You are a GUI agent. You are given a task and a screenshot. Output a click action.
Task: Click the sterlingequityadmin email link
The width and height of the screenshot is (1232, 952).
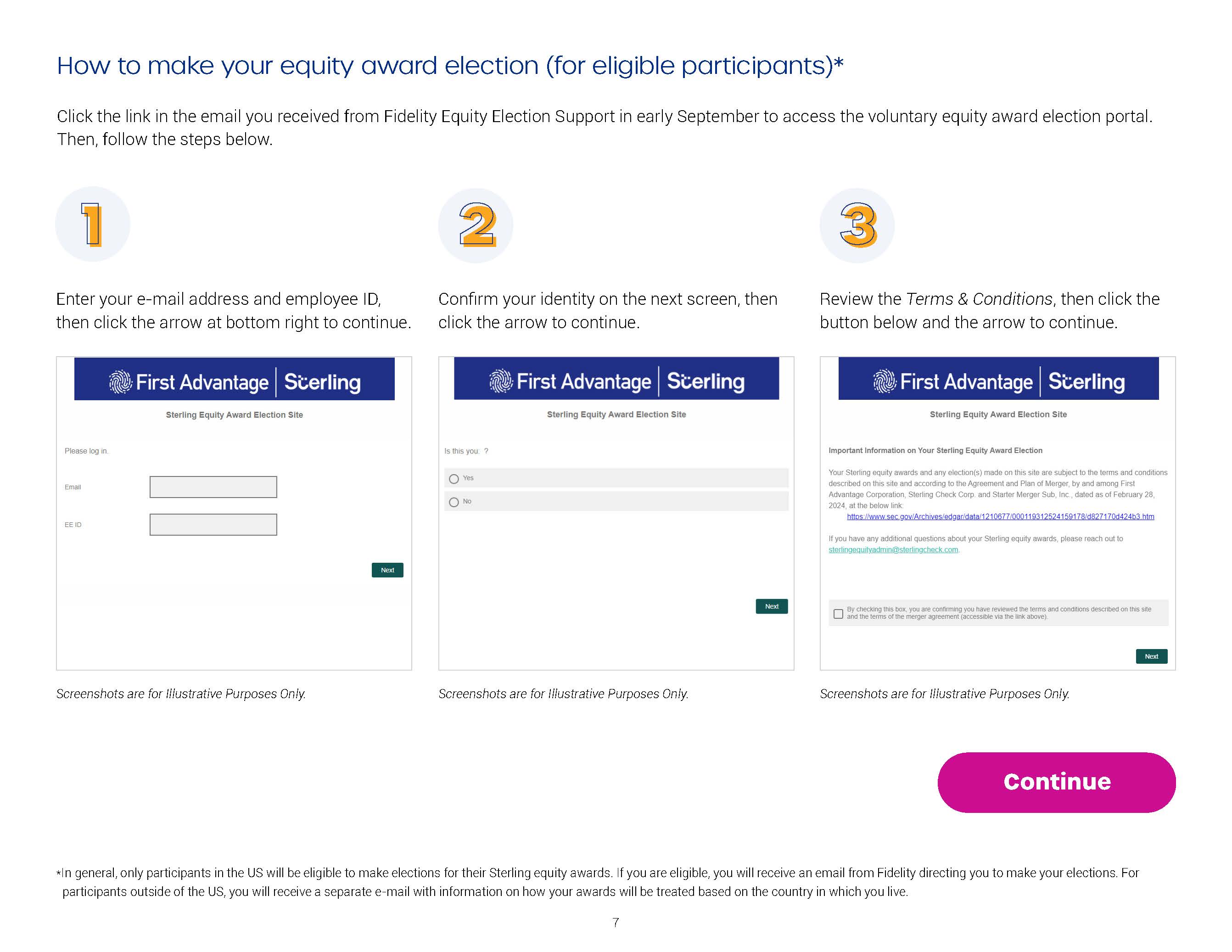(x=893, y=550)
